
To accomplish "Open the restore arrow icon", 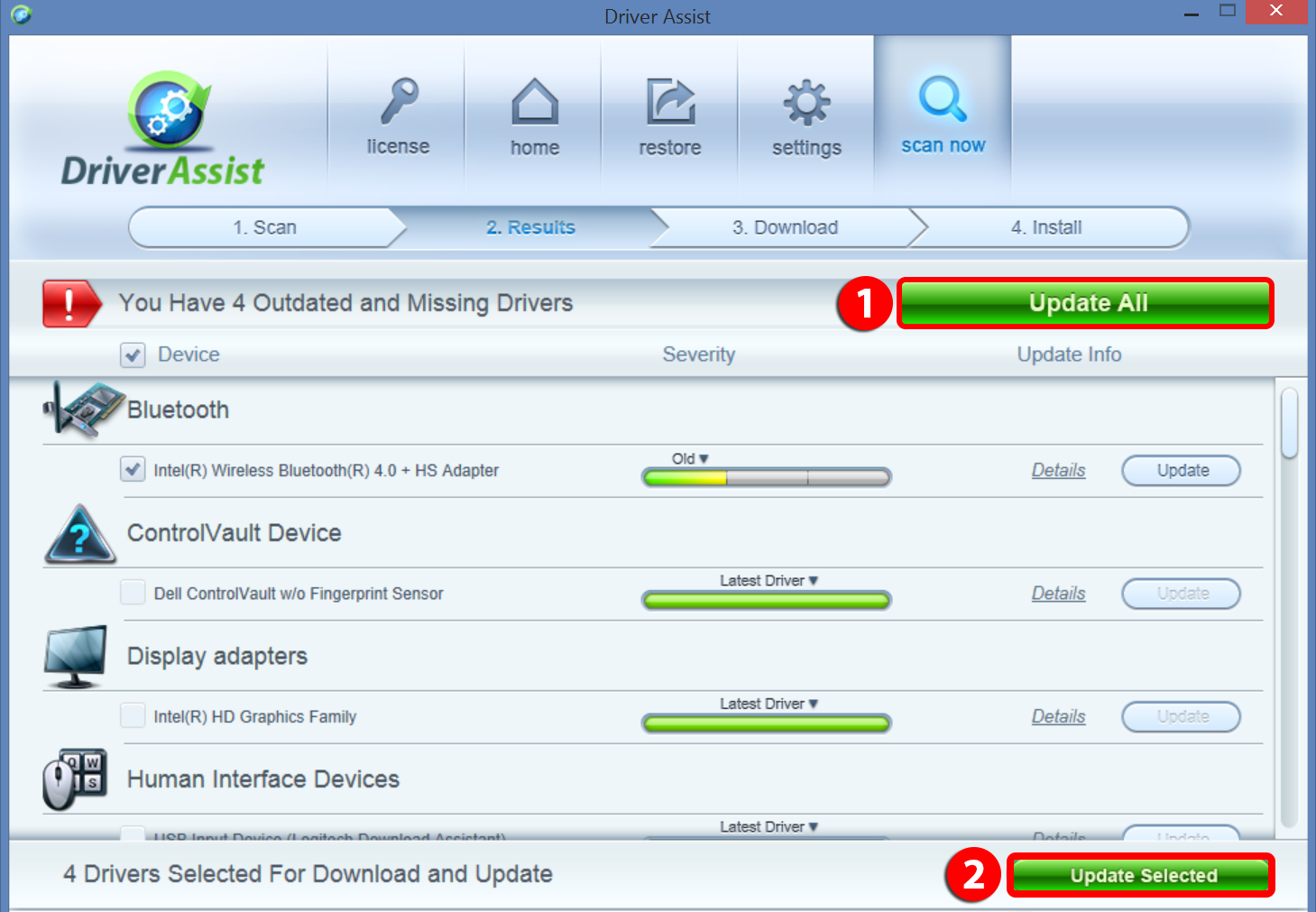I will [670, 101].
